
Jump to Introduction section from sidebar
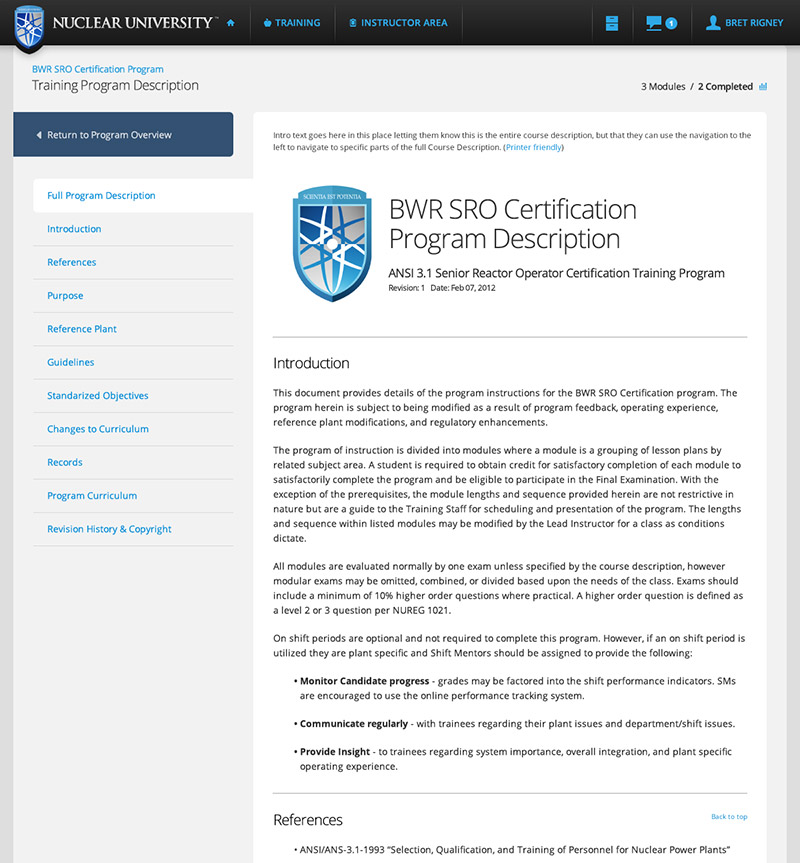74,229
